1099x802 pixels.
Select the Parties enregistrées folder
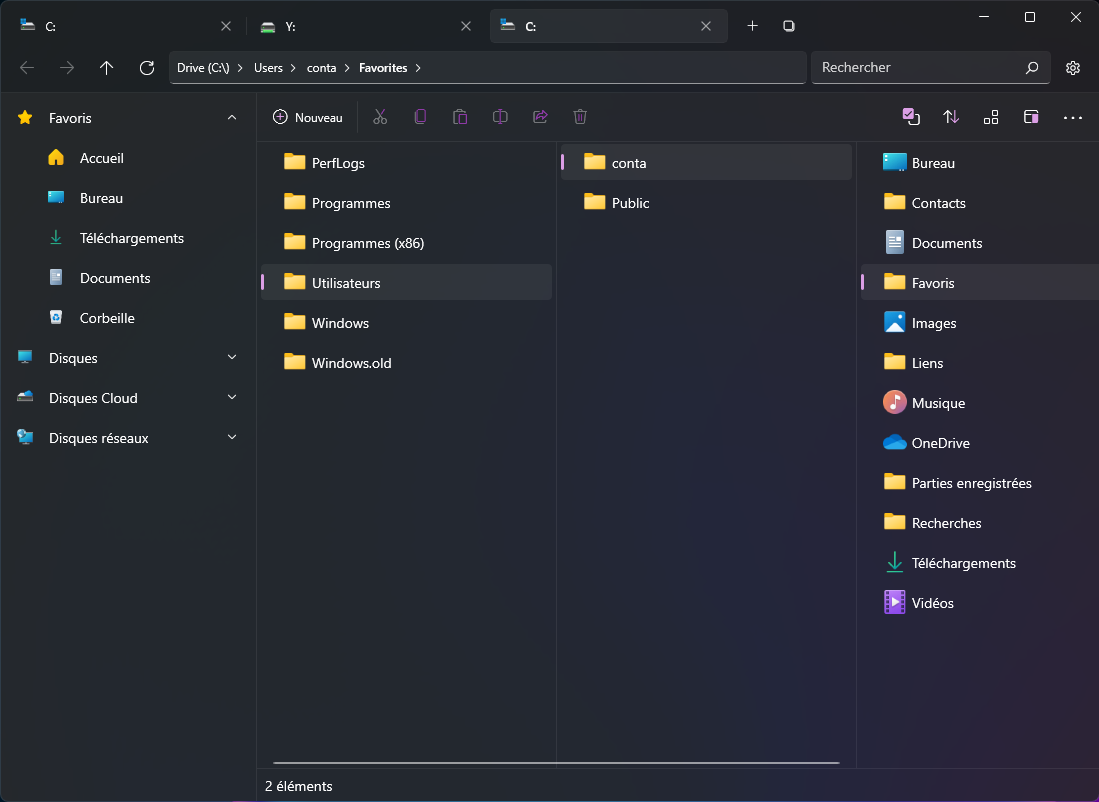[x=979, y=483]
